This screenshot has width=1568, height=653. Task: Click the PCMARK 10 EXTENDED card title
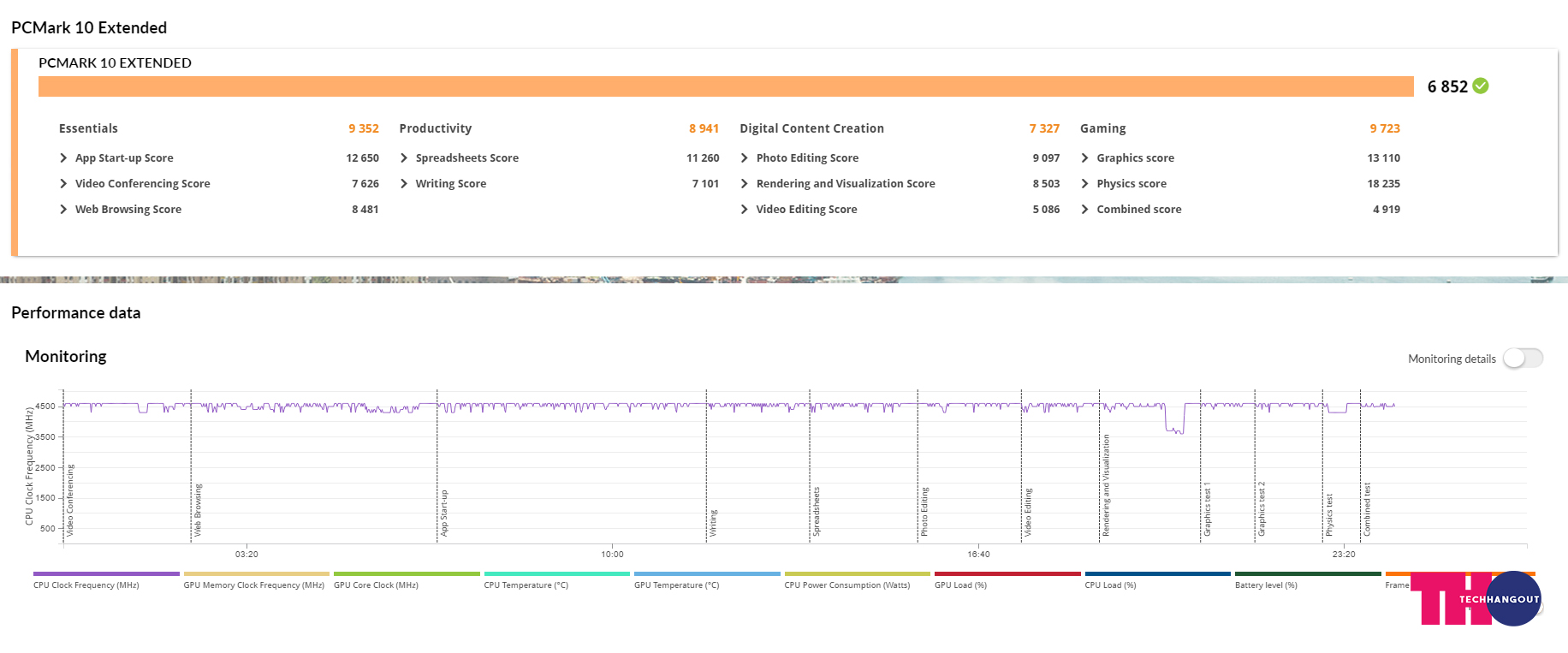[115, 62]
